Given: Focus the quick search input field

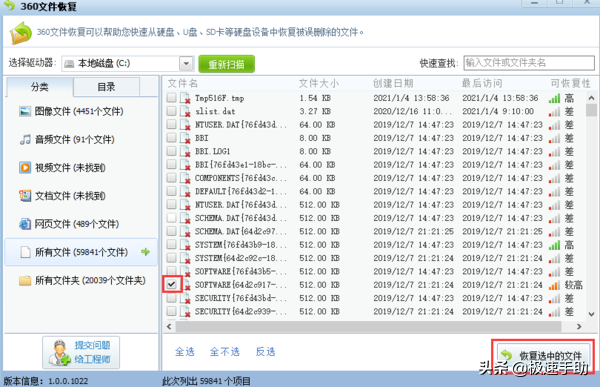Looking at the screenshot, I should 529,63.
